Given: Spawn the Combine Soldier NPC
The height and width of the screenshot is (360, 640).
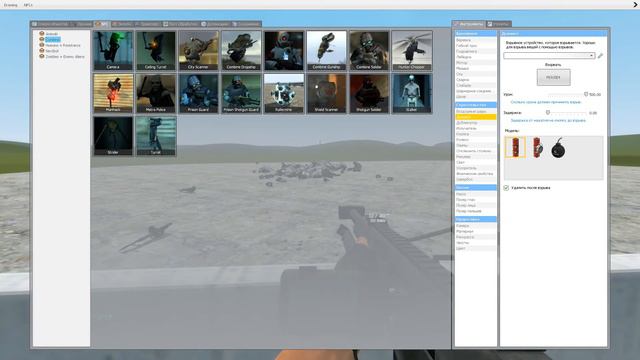Looking at the screenshot, I should pos(369,51).
